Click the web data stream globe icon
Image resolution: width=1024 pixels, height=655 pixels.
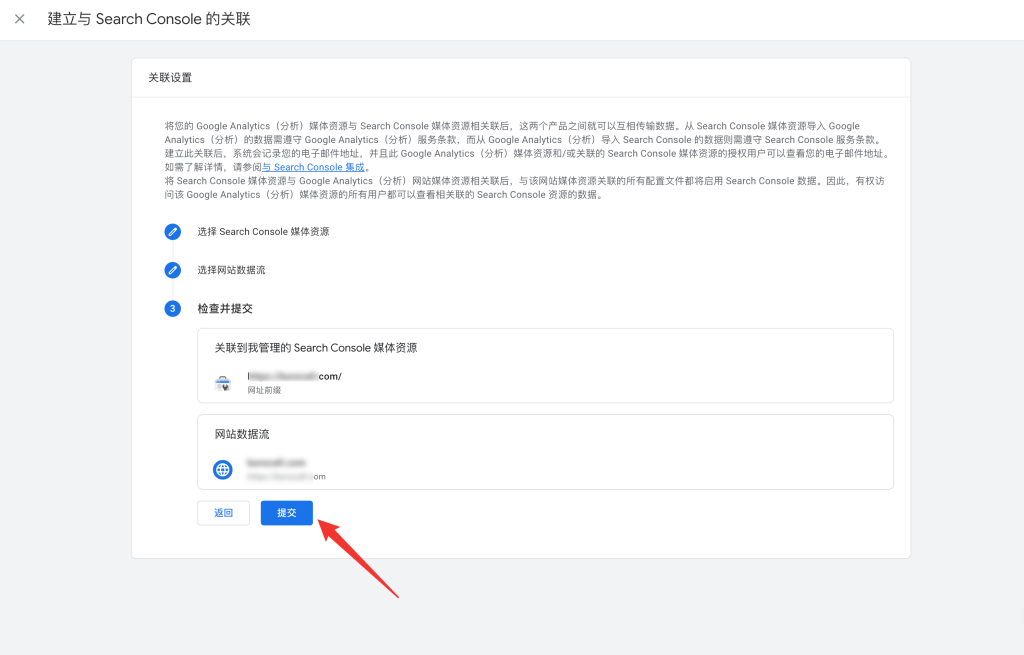223,469
